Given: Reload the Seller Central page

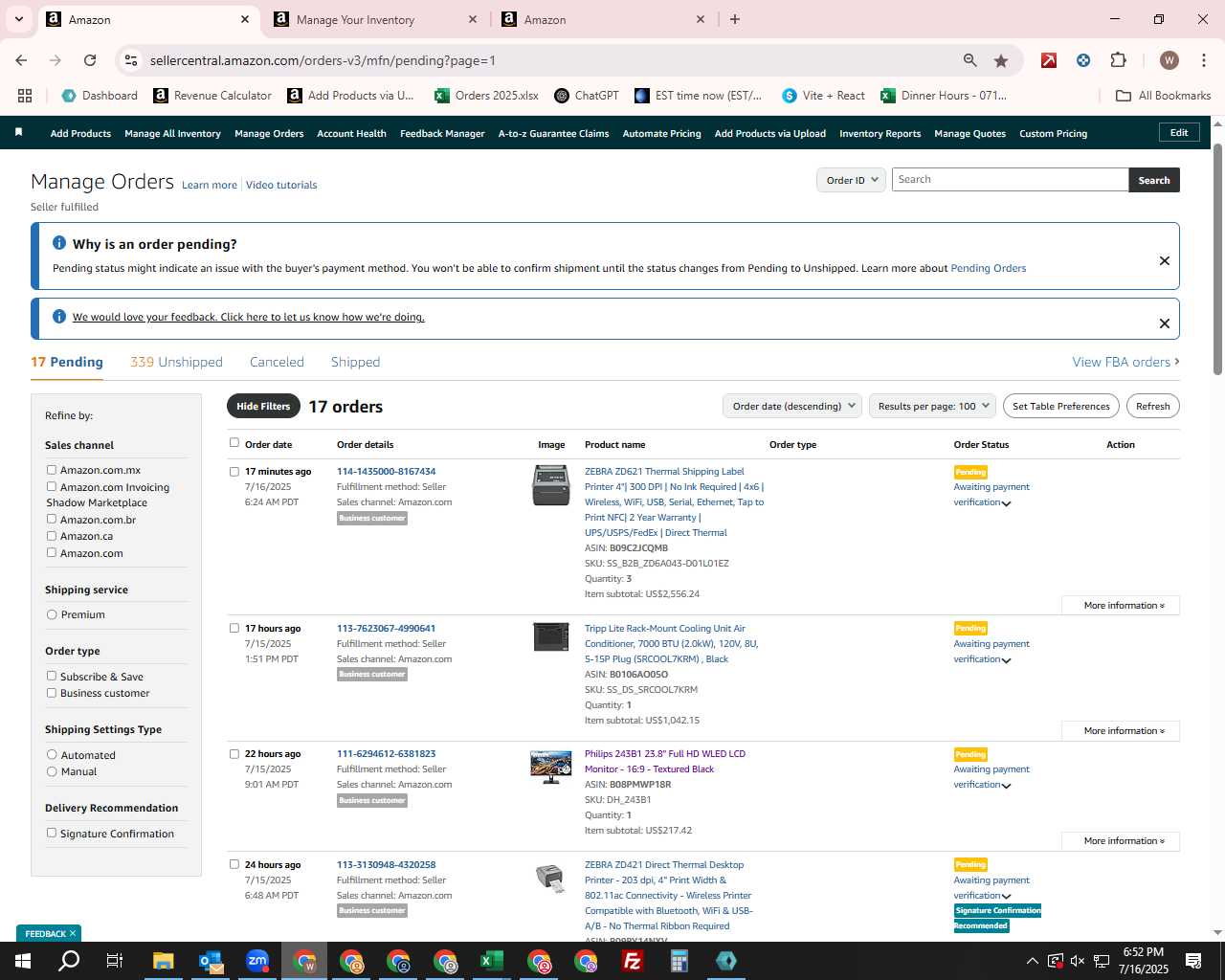Looking at the screenshot, I should (x=90, y=60).
